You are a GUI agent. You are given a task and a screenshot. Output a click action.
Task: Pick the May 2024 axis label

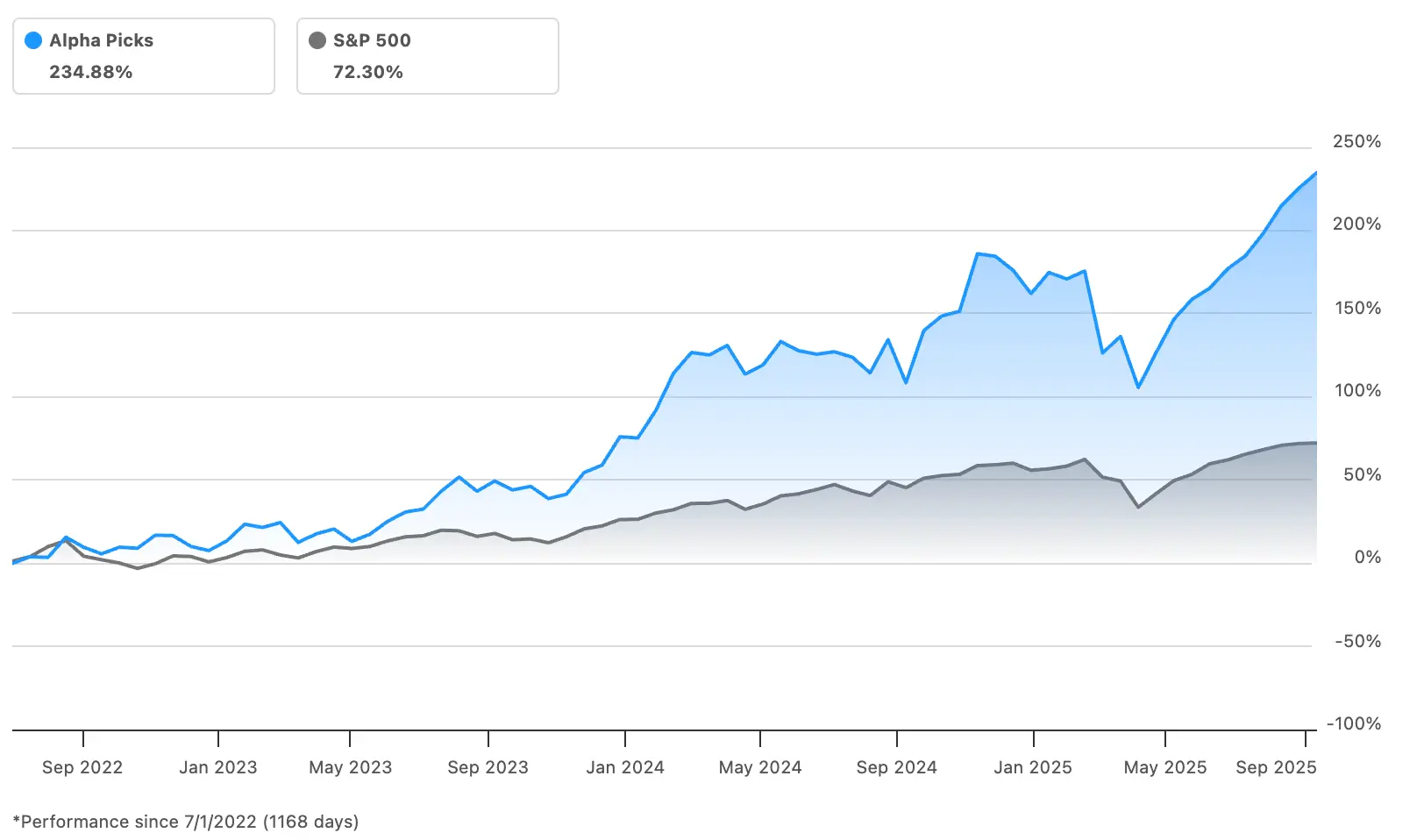pos(760,767)
